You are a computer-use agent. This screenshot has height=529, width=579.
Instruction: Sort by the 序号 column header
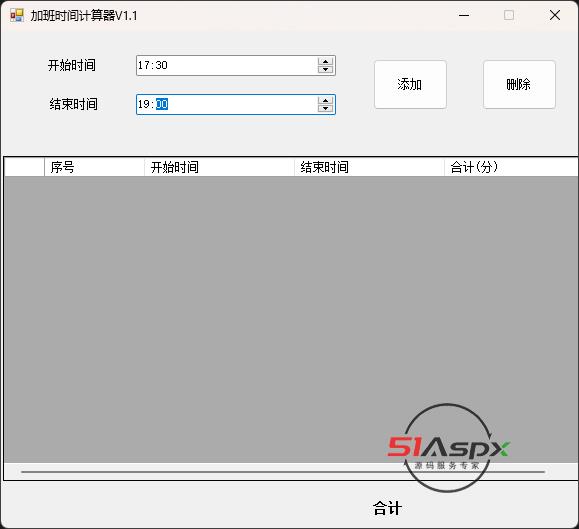click(x=95, y=167)
